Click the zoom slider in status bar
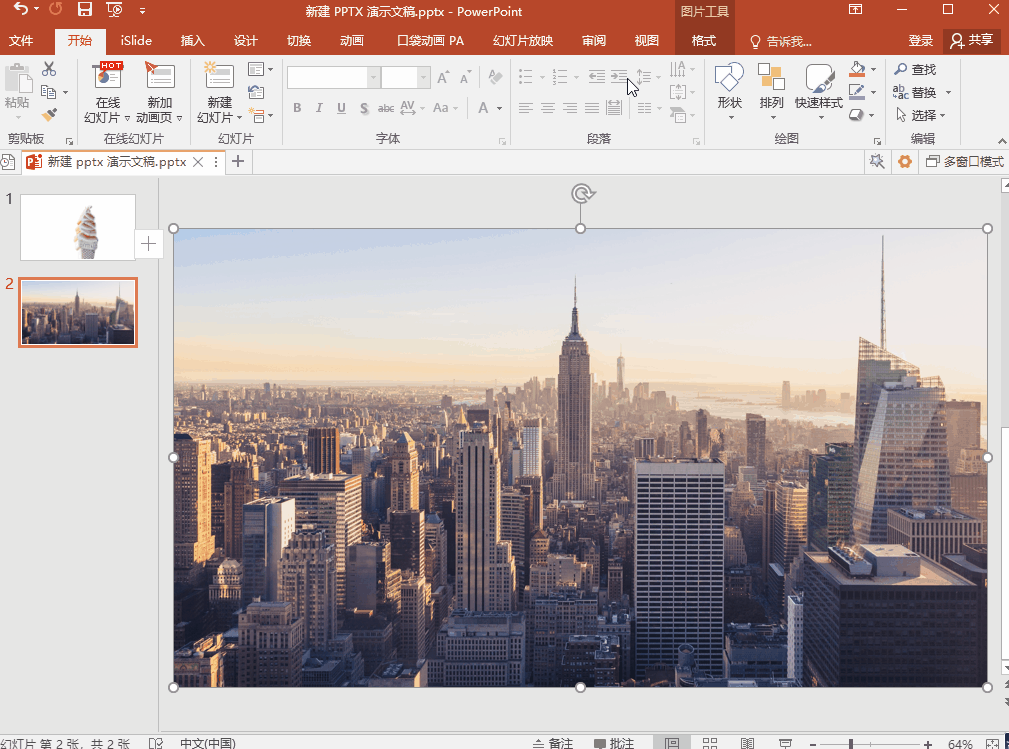1009x749 pixels. (852, 743)
